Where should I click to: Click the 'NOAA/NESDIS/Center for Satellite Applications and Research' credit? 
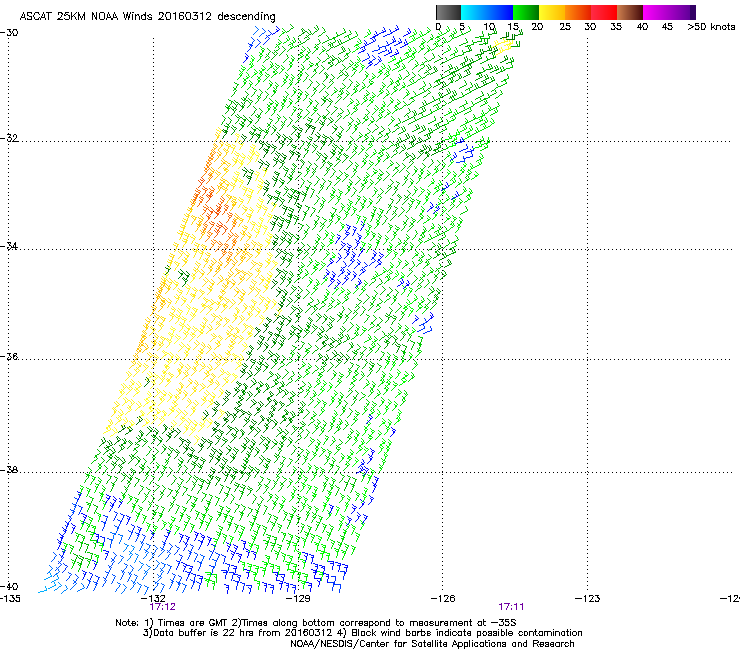[432, 644]
